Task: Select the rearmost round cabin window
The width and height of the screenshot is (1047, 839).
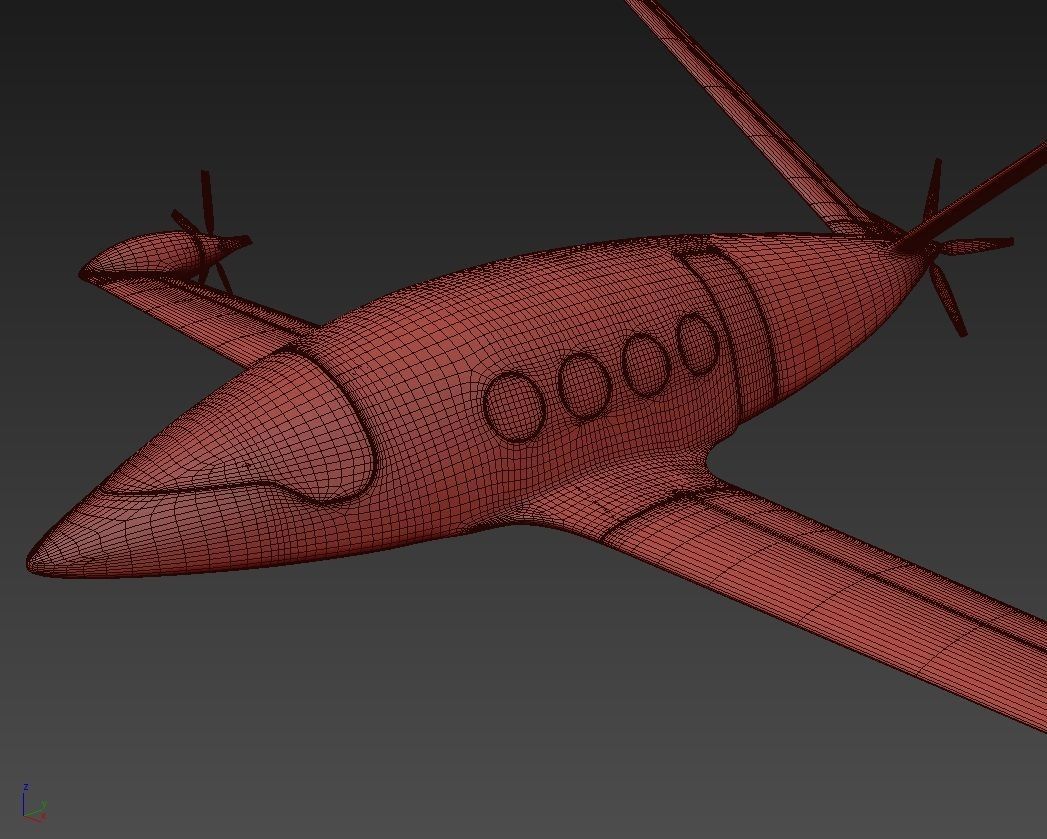Action: point(697,343)
